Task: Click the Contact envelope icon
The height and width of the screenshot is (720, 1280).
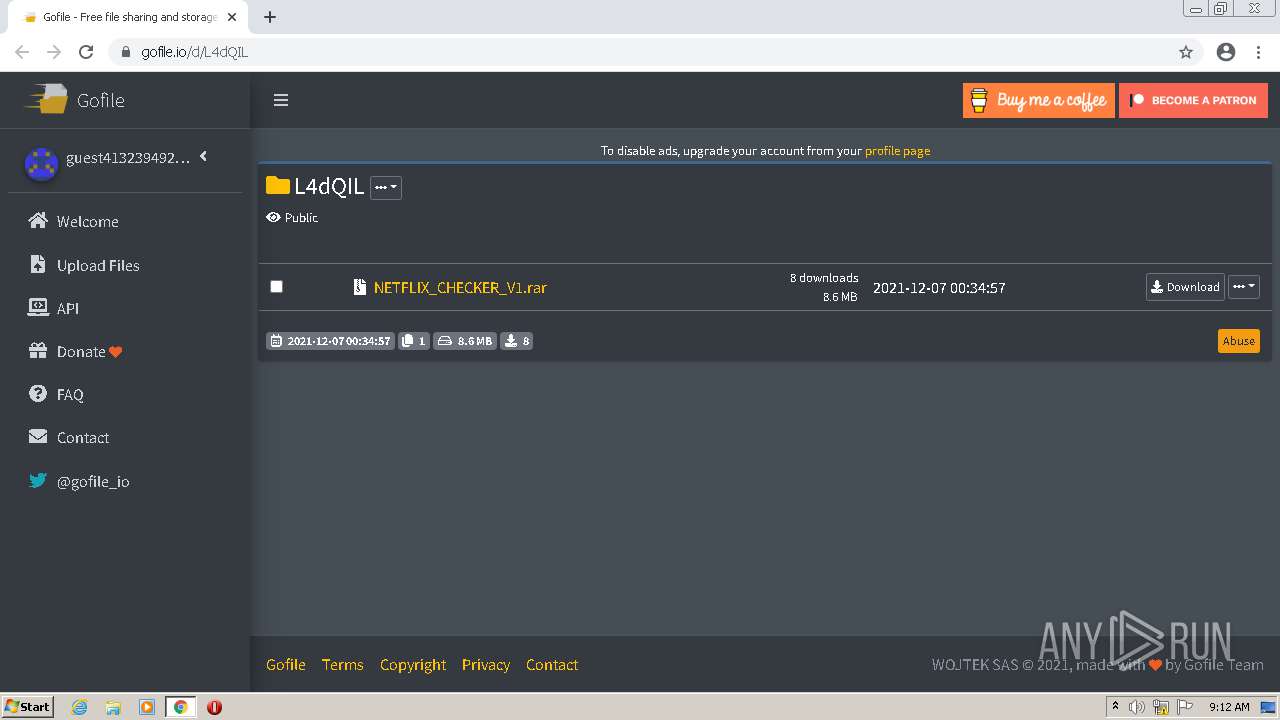Action: click(38, 437)
